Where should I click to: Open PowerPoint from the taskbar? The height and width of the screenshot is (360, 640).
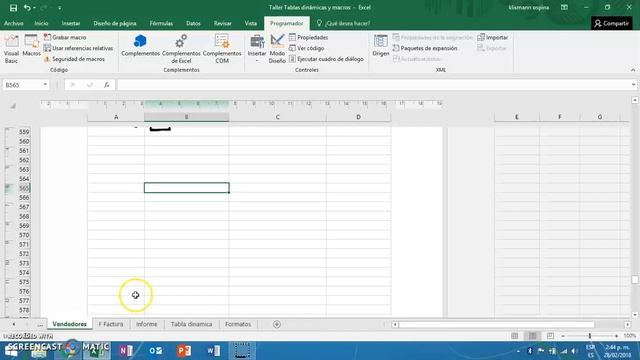(x=184, y=351)
